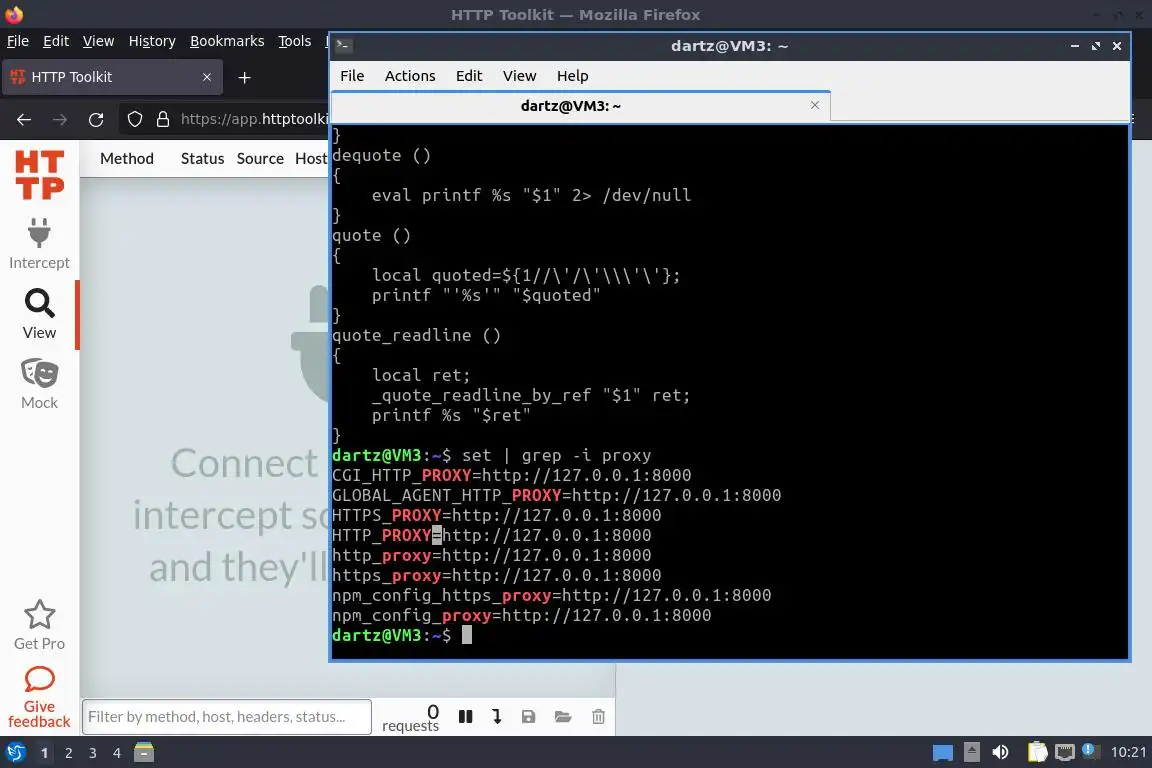Sort requests by the Status column
This screenshot has height=768, width=1152.
pyautogui.click(x=202, y=159)
